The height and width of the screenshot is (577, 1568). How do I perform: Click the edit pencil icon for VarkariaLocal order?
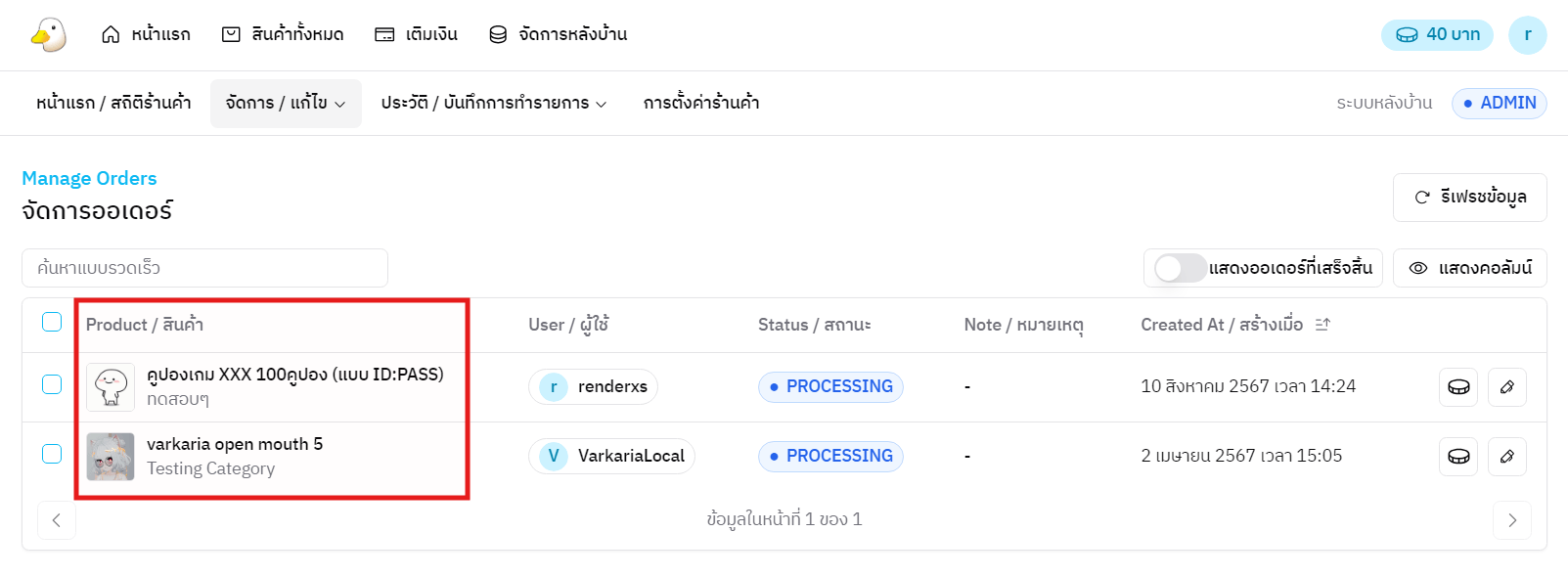[x=1506, y=457]
